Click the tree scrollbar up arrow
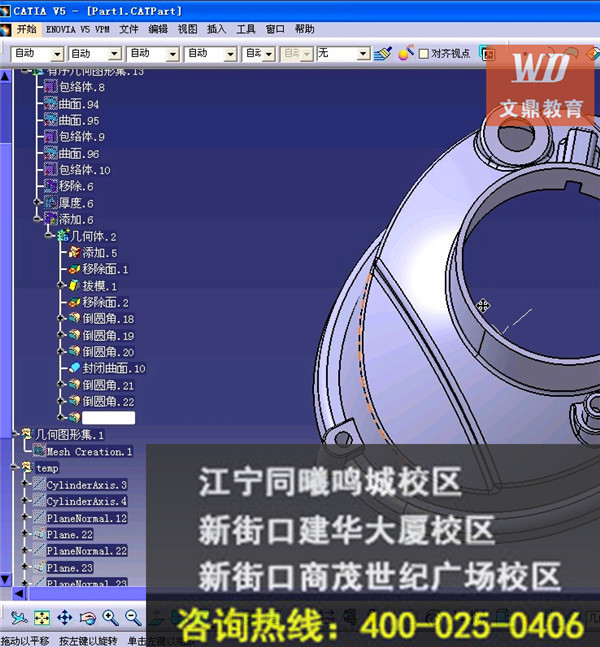The height and width of the screenshot is (647, 600). [5, 76]
